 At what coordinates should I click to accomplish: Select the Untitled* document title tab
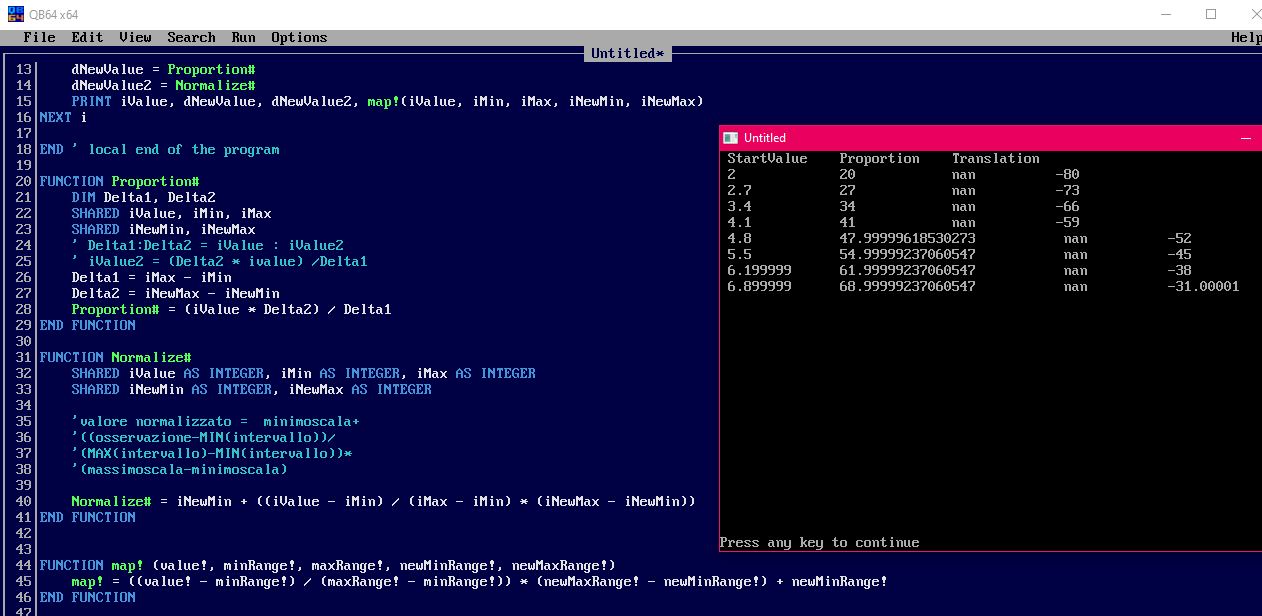tap(627, 53)
